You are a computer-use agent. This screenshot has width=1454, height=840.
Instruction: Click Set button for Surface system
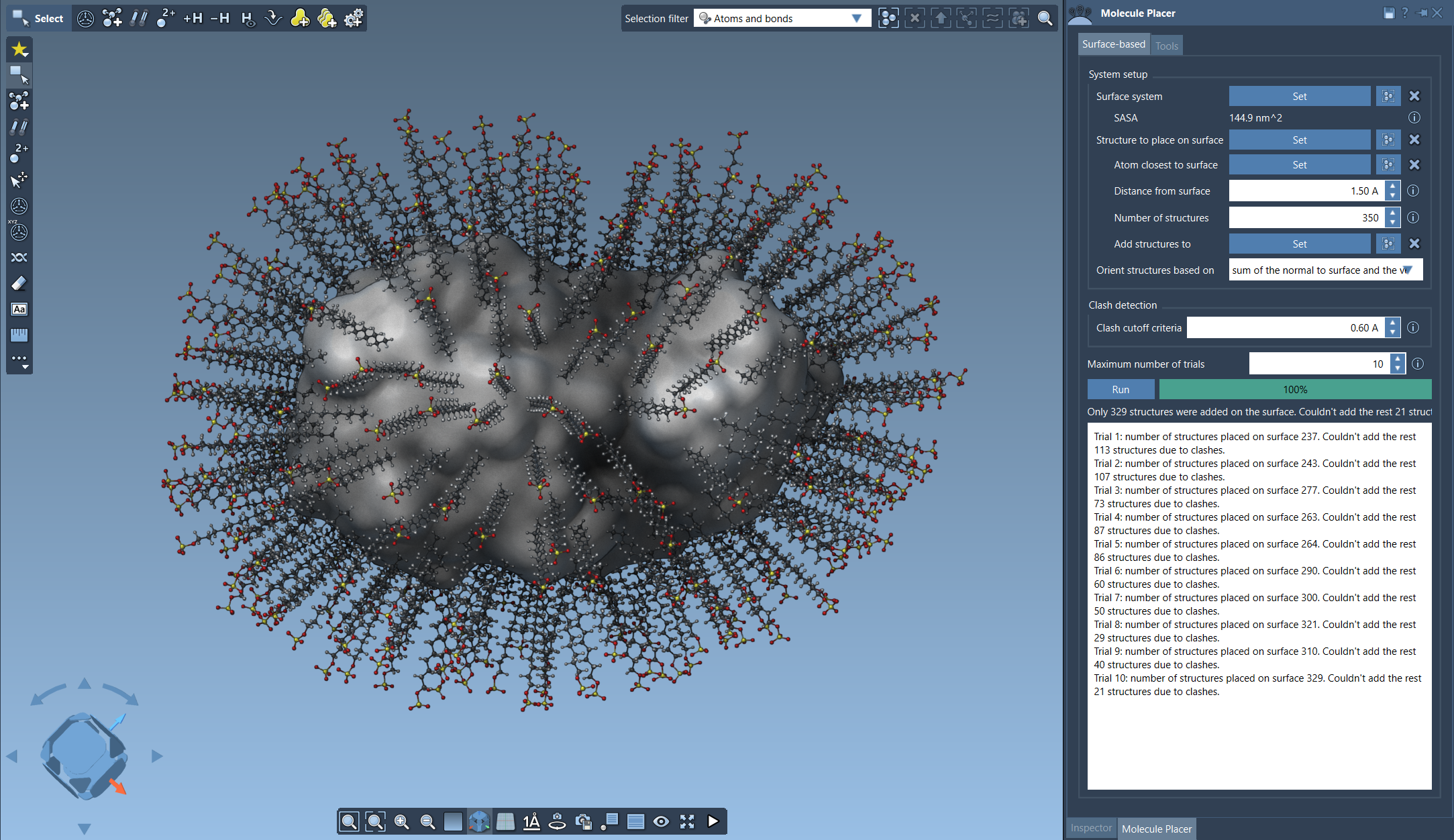[1299, 96]
